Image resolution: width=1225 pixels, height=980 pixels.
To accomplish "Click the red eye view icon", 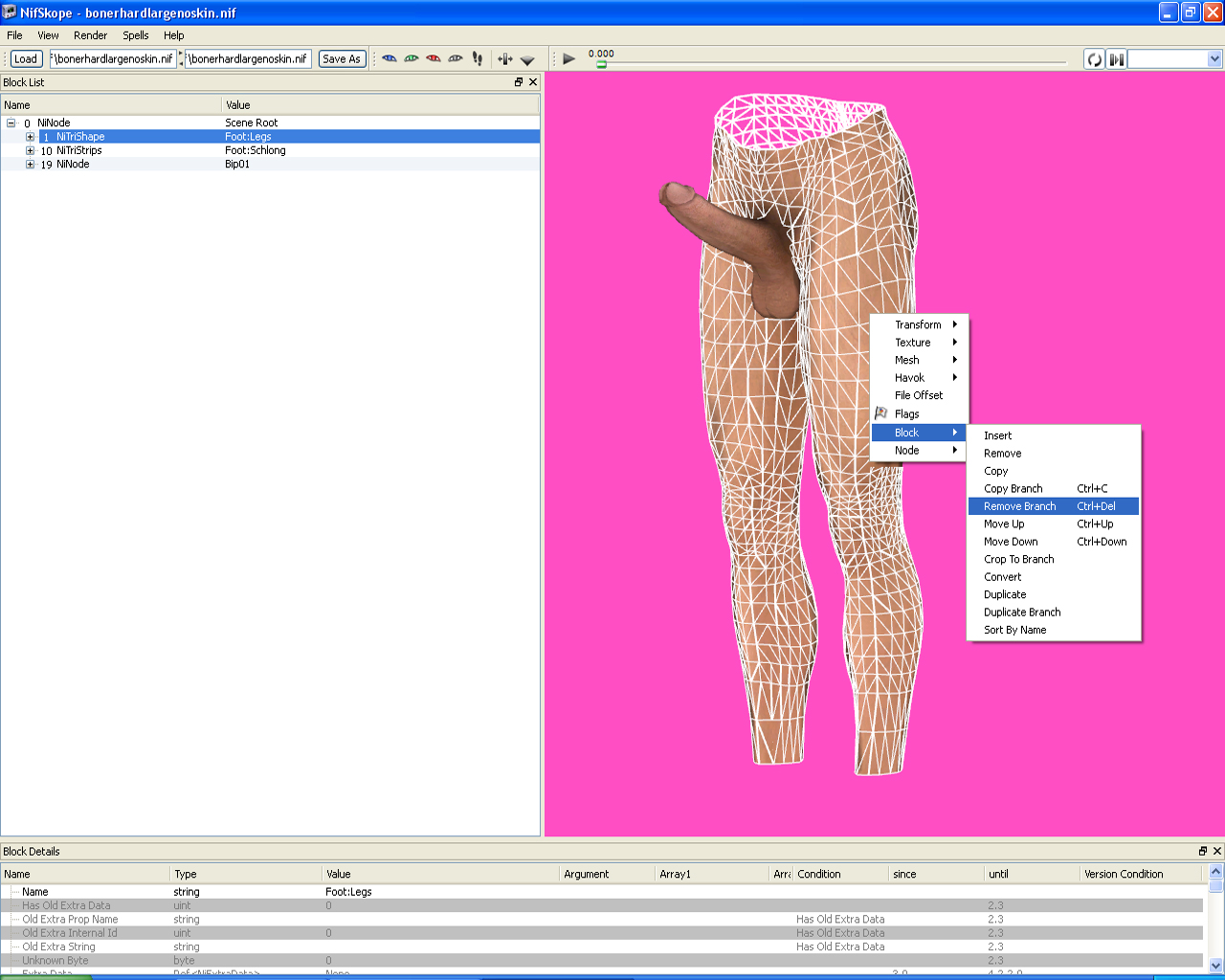I will 434,58.
